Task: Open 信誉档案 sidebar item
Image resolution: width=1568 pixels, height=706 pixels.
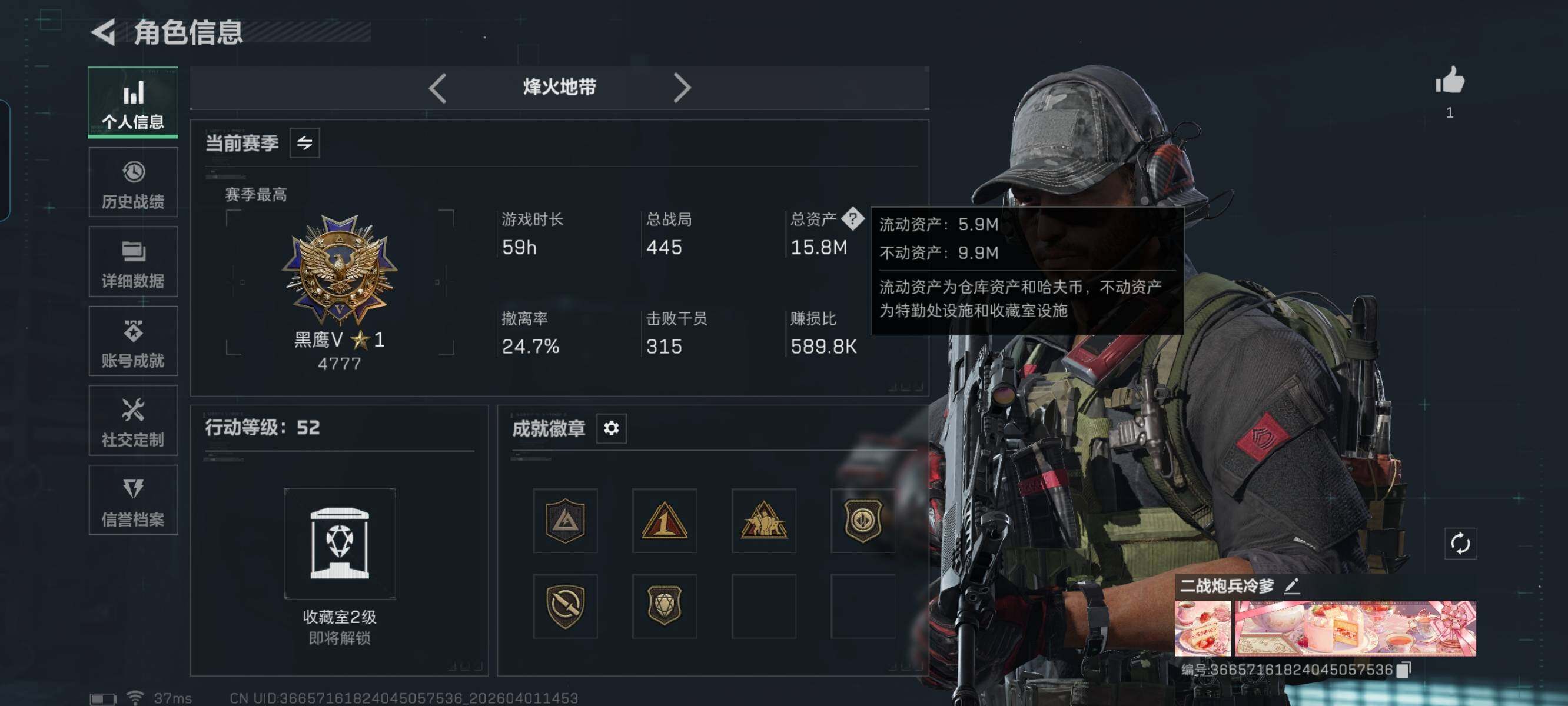Action: click(x=133, y=500)
